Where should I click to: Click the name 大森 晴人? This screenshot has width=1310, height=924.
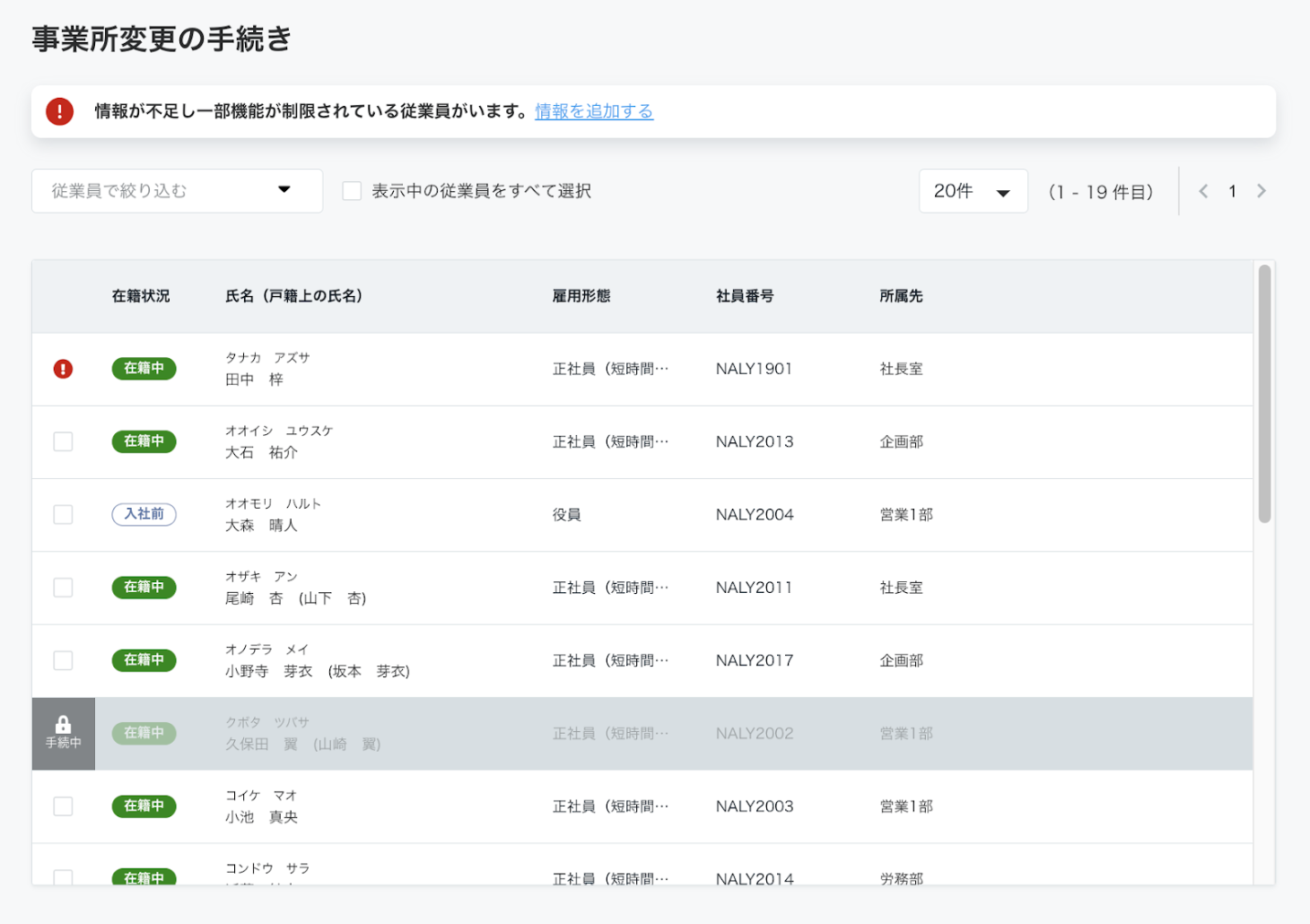[261, 526]
